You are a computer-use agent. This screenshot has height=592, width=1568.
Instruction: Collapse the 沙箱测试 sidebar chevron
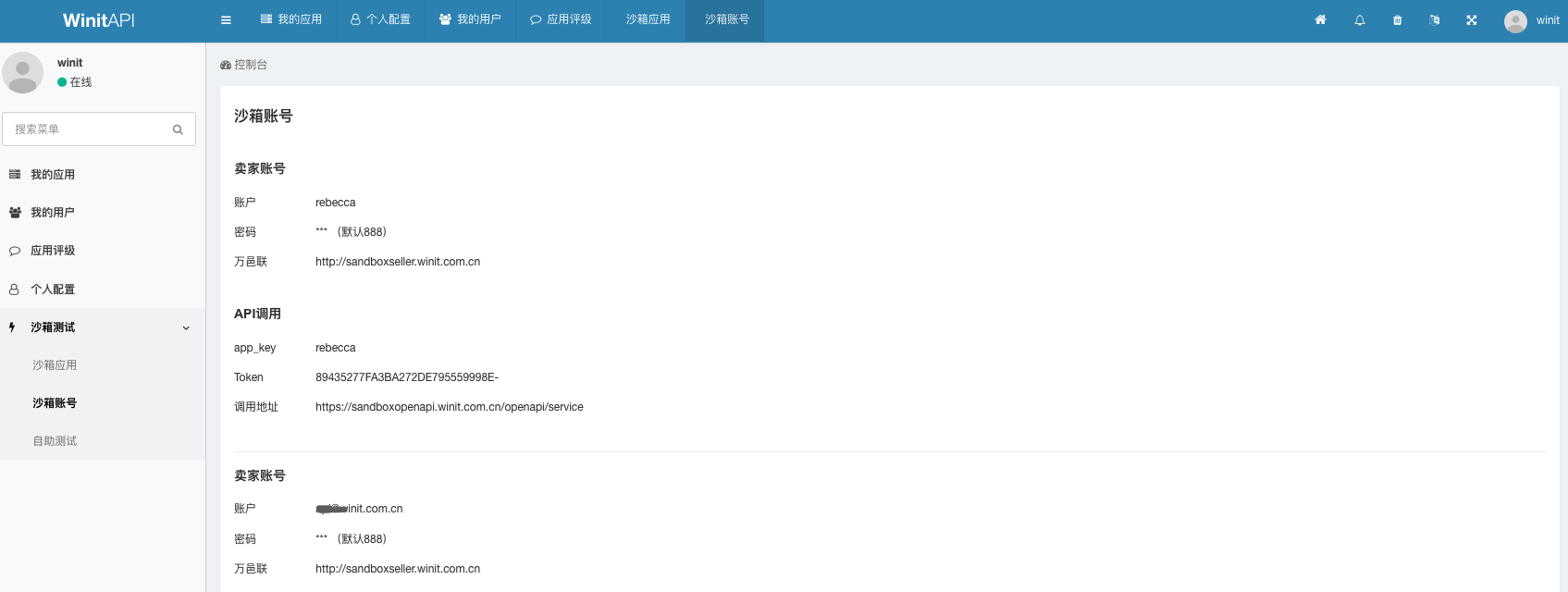click(x=186, y=328)
